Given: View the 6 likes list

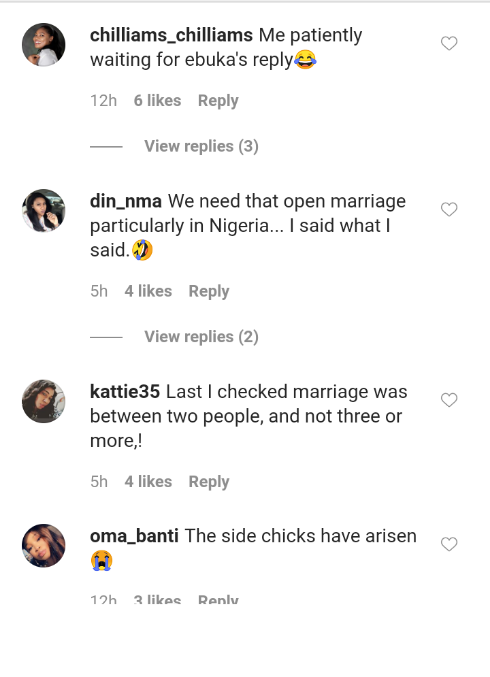Looking at the screenshot, I should (x=157, y=101).
